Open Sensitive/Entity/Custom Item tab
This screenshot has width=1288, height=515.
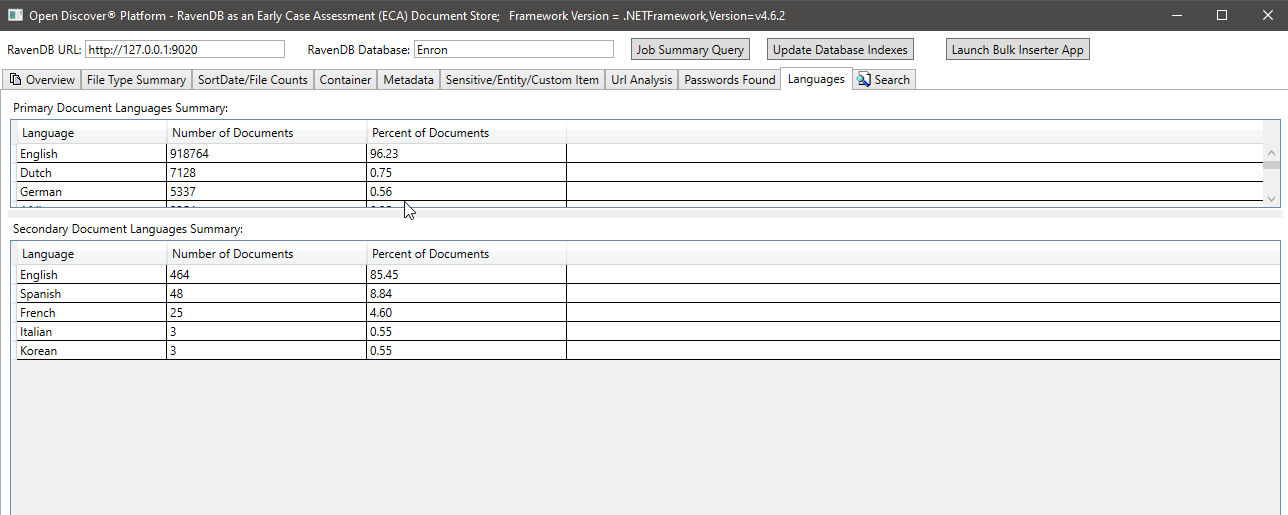pyautogui.click(x=522, y=80)
